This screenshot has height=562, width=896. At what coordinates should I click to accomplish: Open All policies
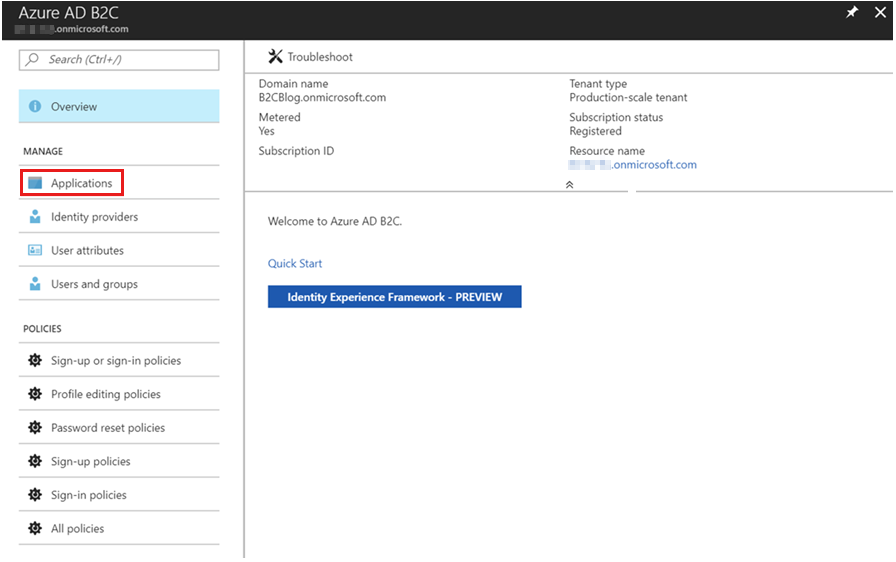[119, 528]
